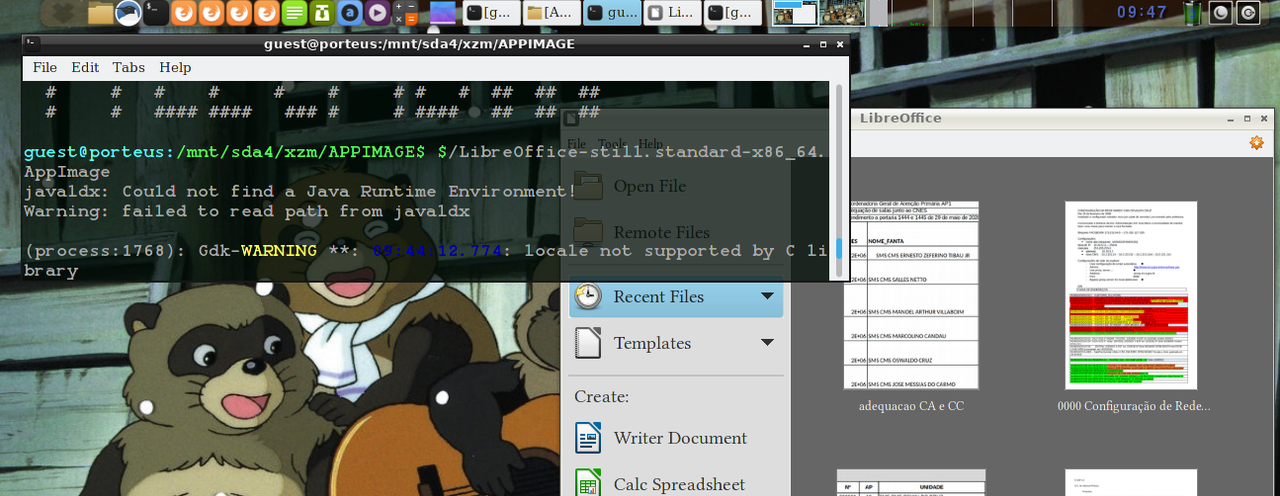
Task: Click the 09:47 panel clock
Action: (x=1142, y=13)
